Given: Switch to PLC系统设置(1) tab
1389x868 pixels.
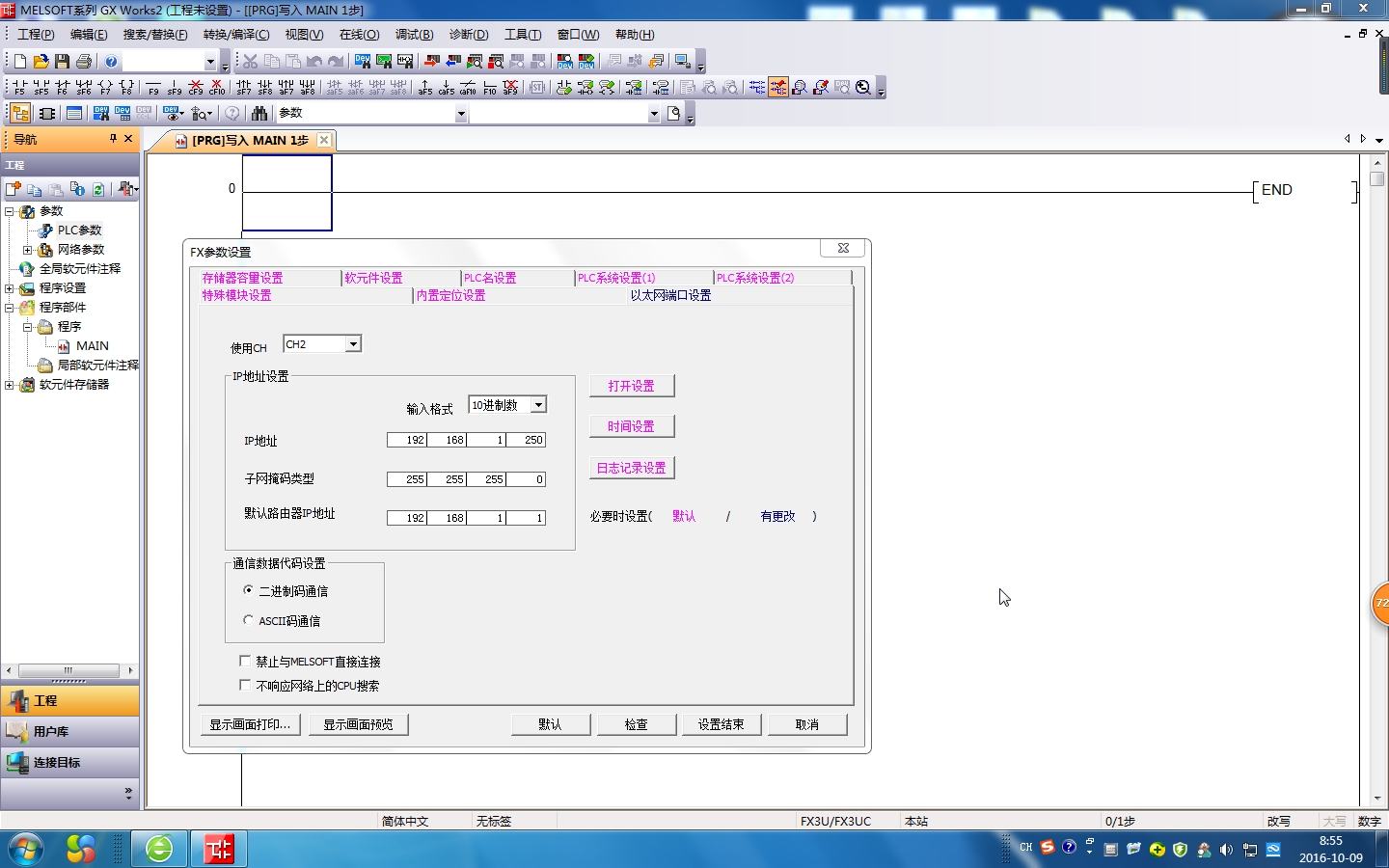Looking at the screenshot, I should pyautogui.click(x=616, y=278).
